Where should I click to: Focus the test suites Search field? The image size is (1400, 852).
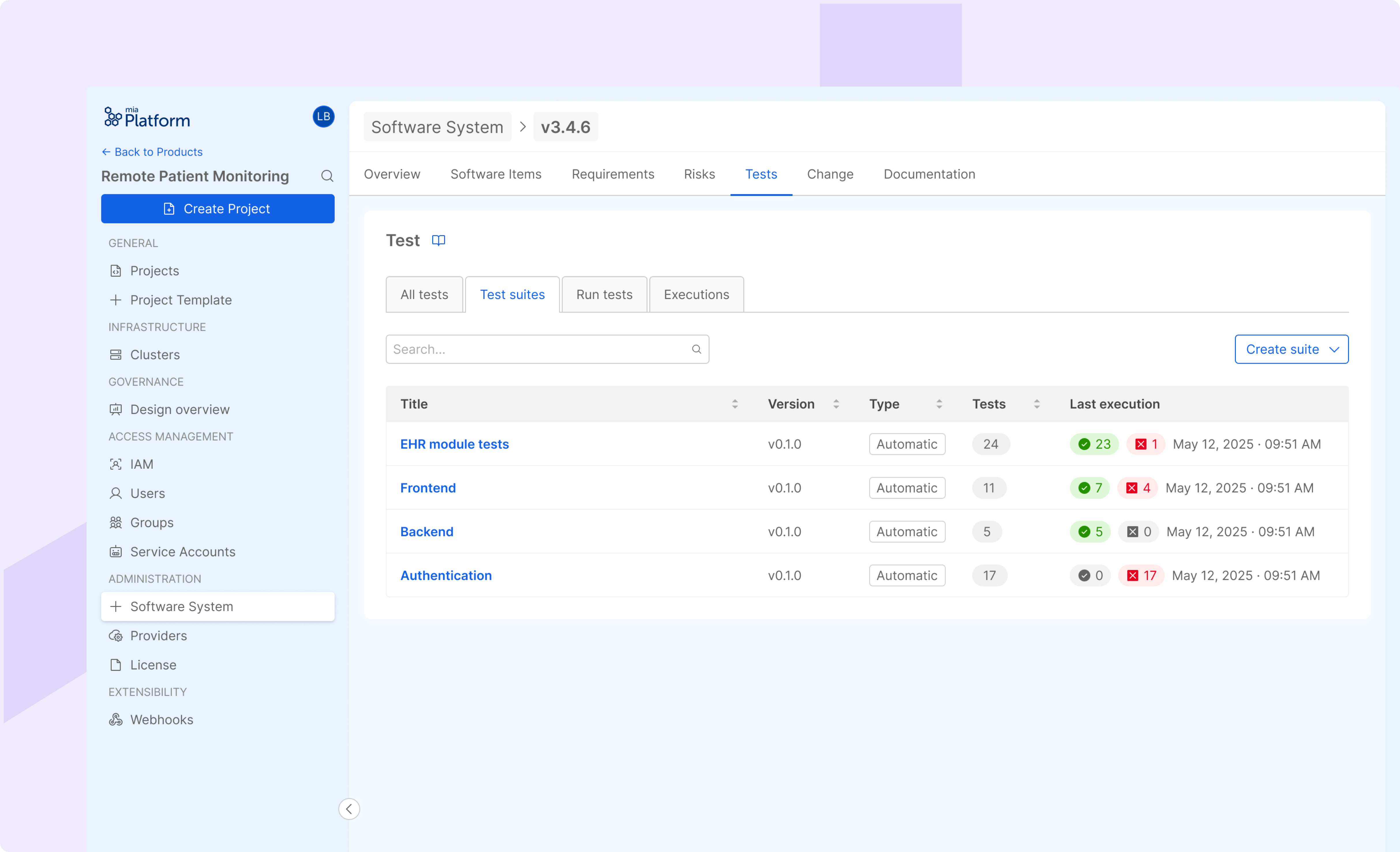546,349
